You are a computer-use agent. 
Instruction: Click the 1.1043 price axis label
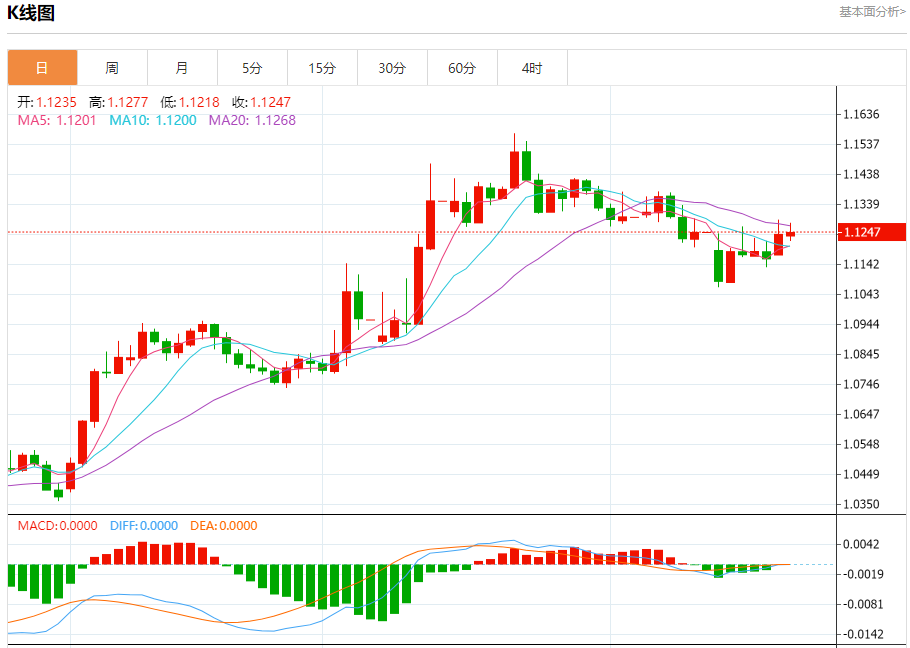[862, 294]
